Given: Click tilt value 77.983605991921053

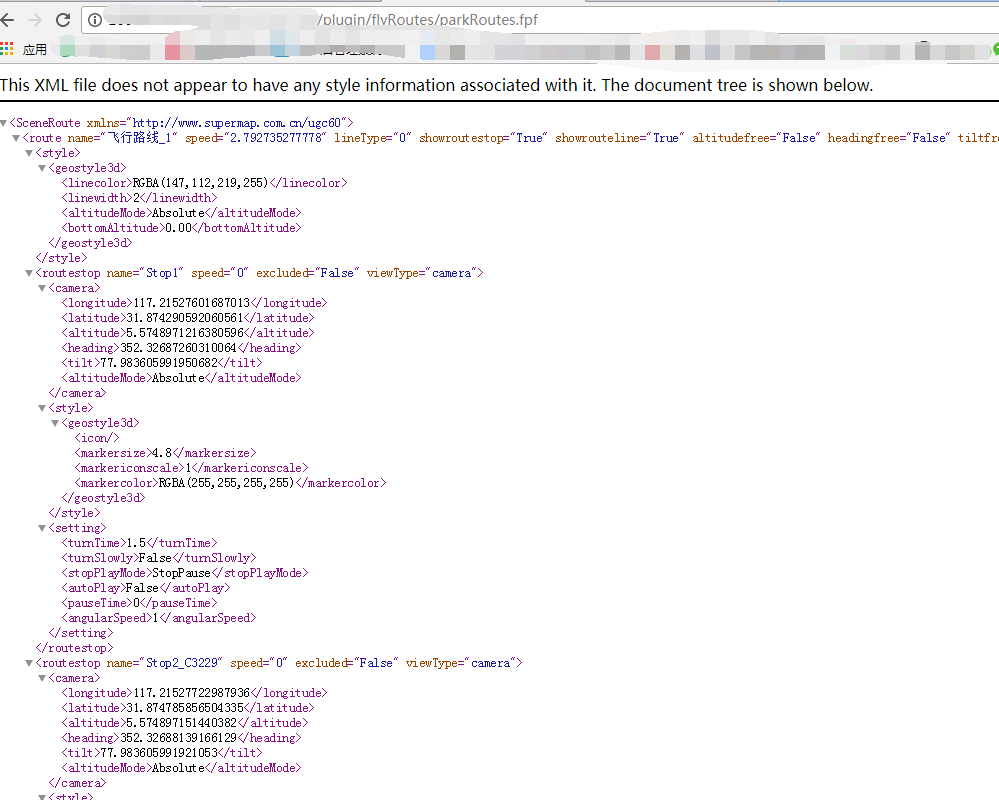Looking at the screenshot, I should click(159, 753).
